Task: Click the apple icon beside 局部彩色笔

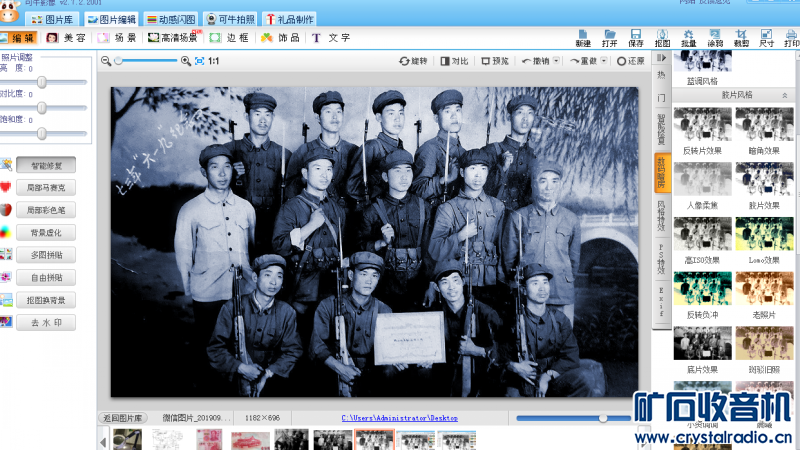Action: [x=6, y=210]
